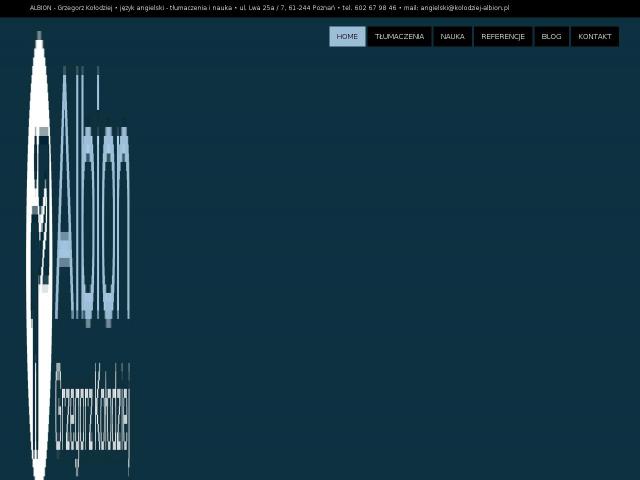Image resolution: width=640 pixels, height=480 pixels.
Task: Click the ALBION name in the top bar
Action: click(x=40, y=8)
